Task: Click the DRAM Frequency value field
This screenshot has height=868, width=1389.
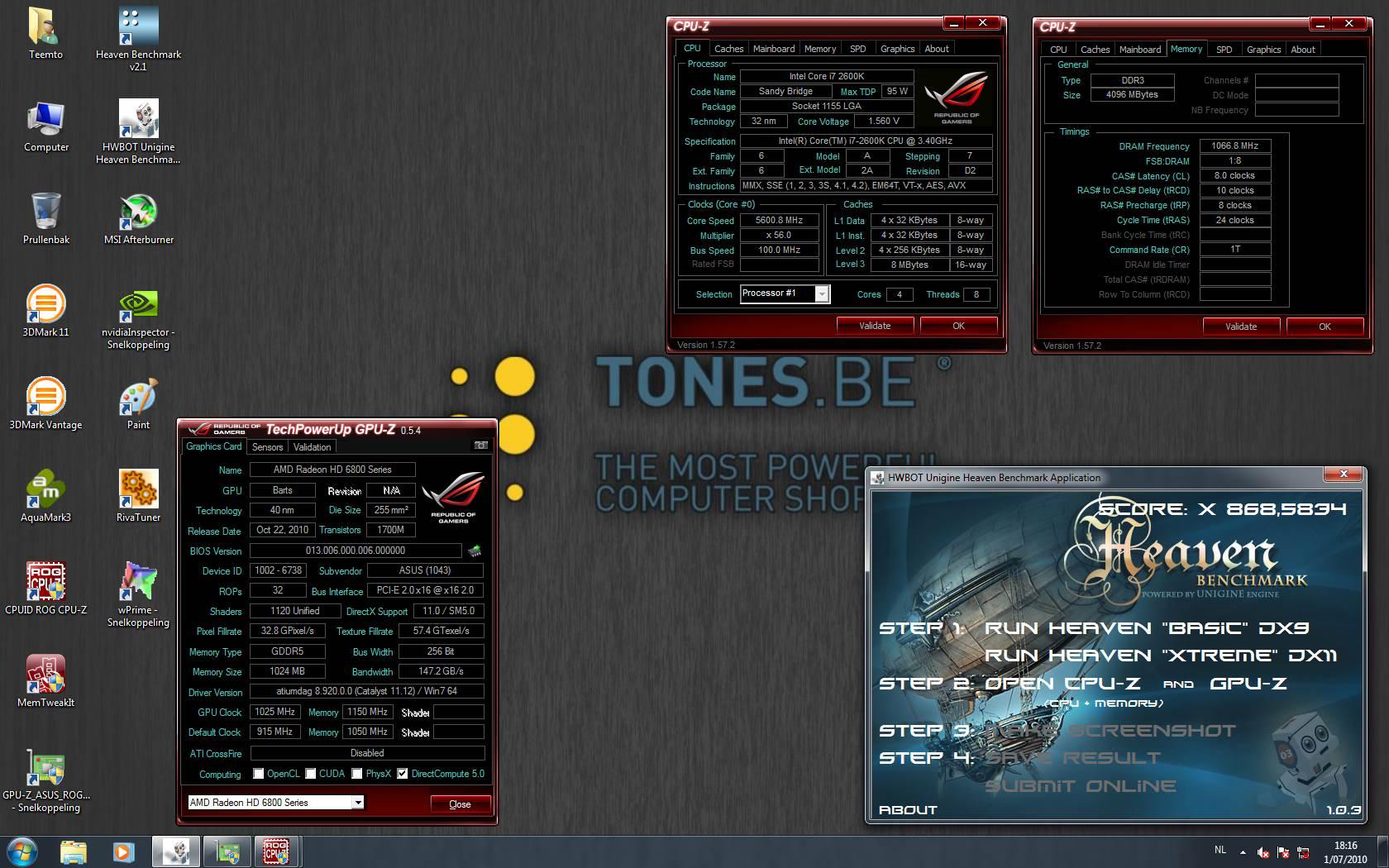Action: coord(1234,145)
